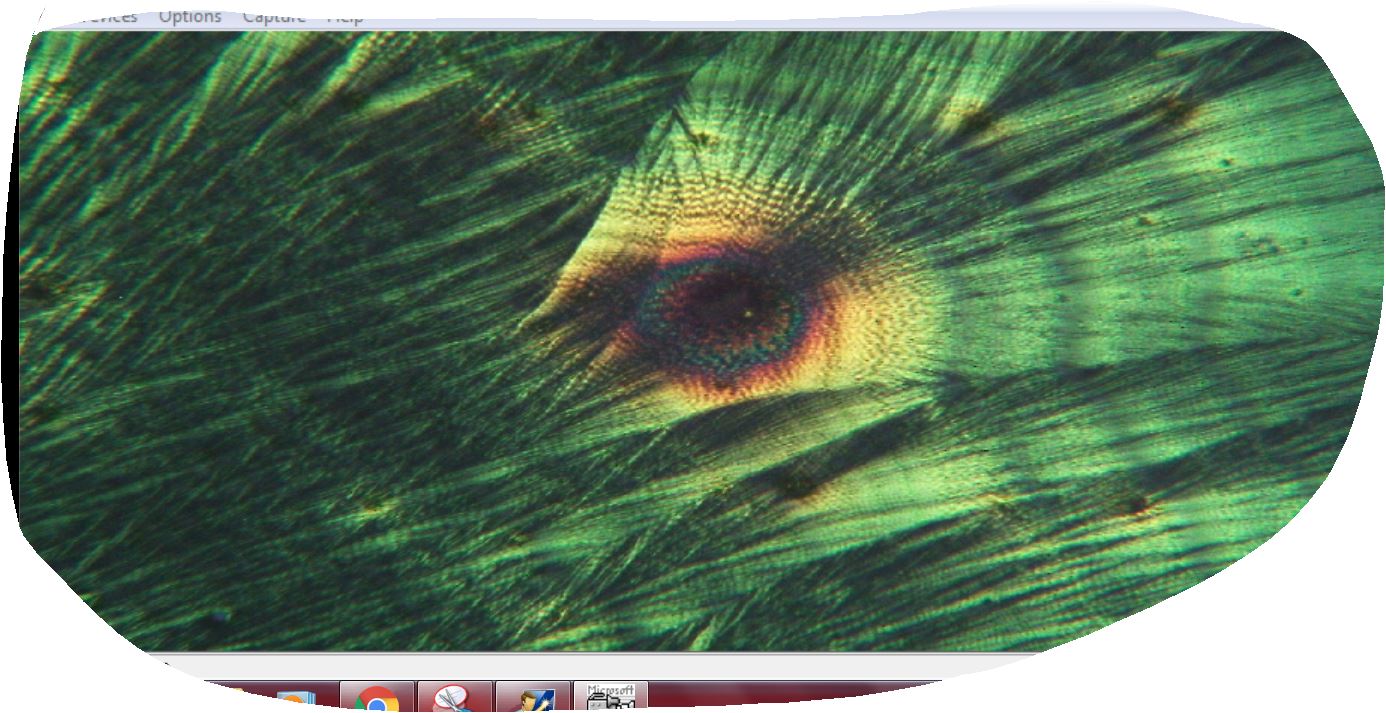Screen dimensions: 1386x713
Task: Click the person-with-blue-screen taskbar icon
Action: click(x=532, y=700)
